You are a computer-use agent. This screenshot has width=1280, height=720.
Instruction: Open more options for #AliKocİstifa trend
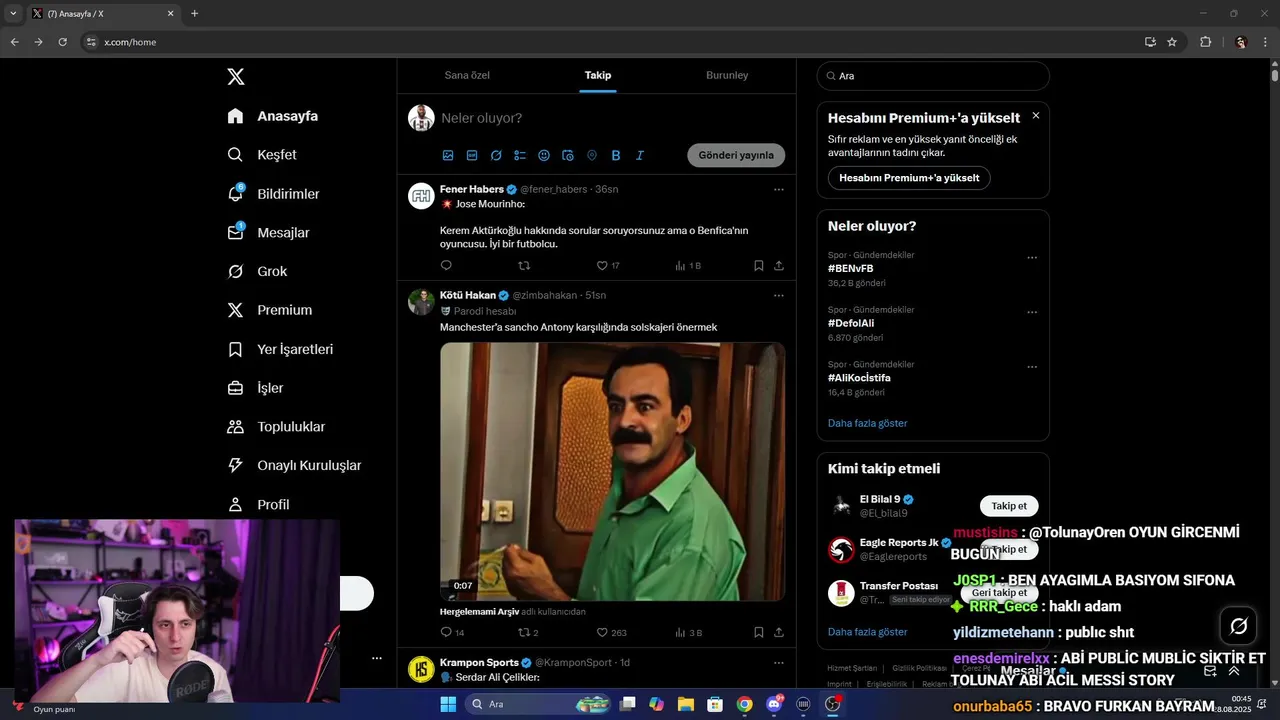coord(1032,367)
